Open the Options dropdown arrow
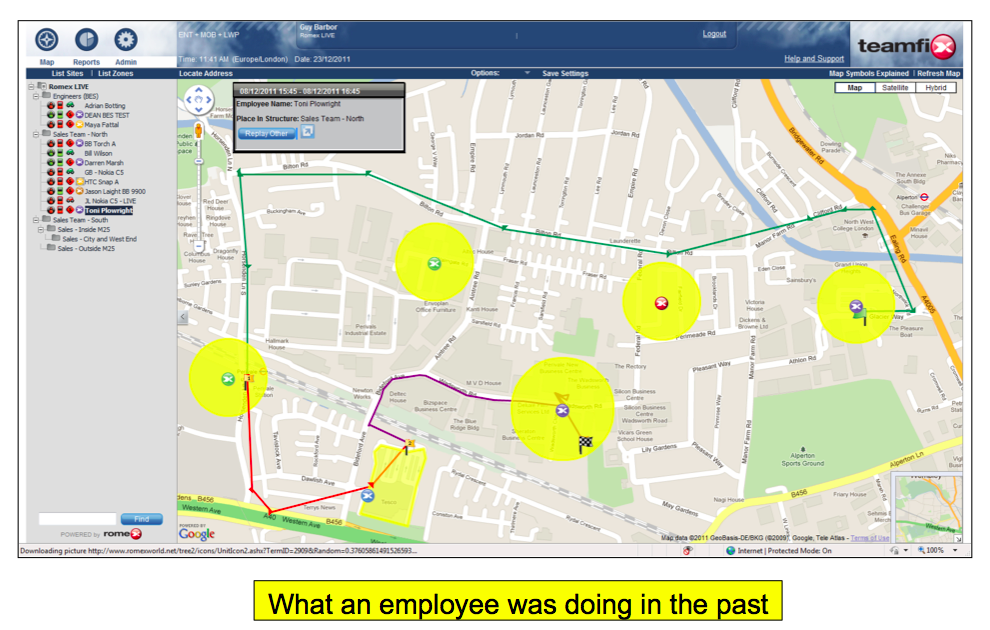 (x=527, y=73)
